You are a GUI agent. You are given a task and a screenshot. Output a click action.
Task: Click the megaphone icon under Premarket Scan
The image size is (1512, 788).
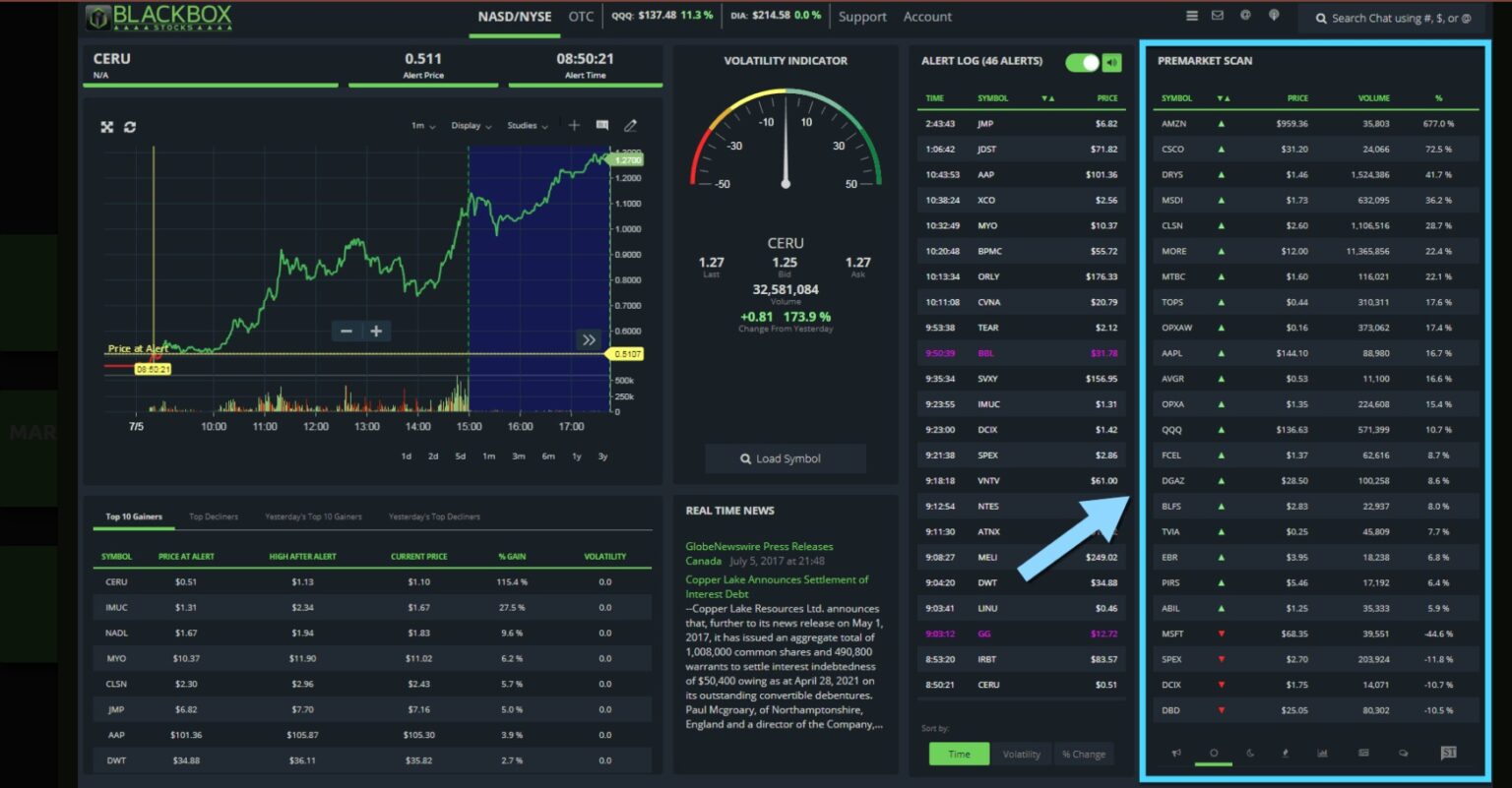(x=1176, y=753)
